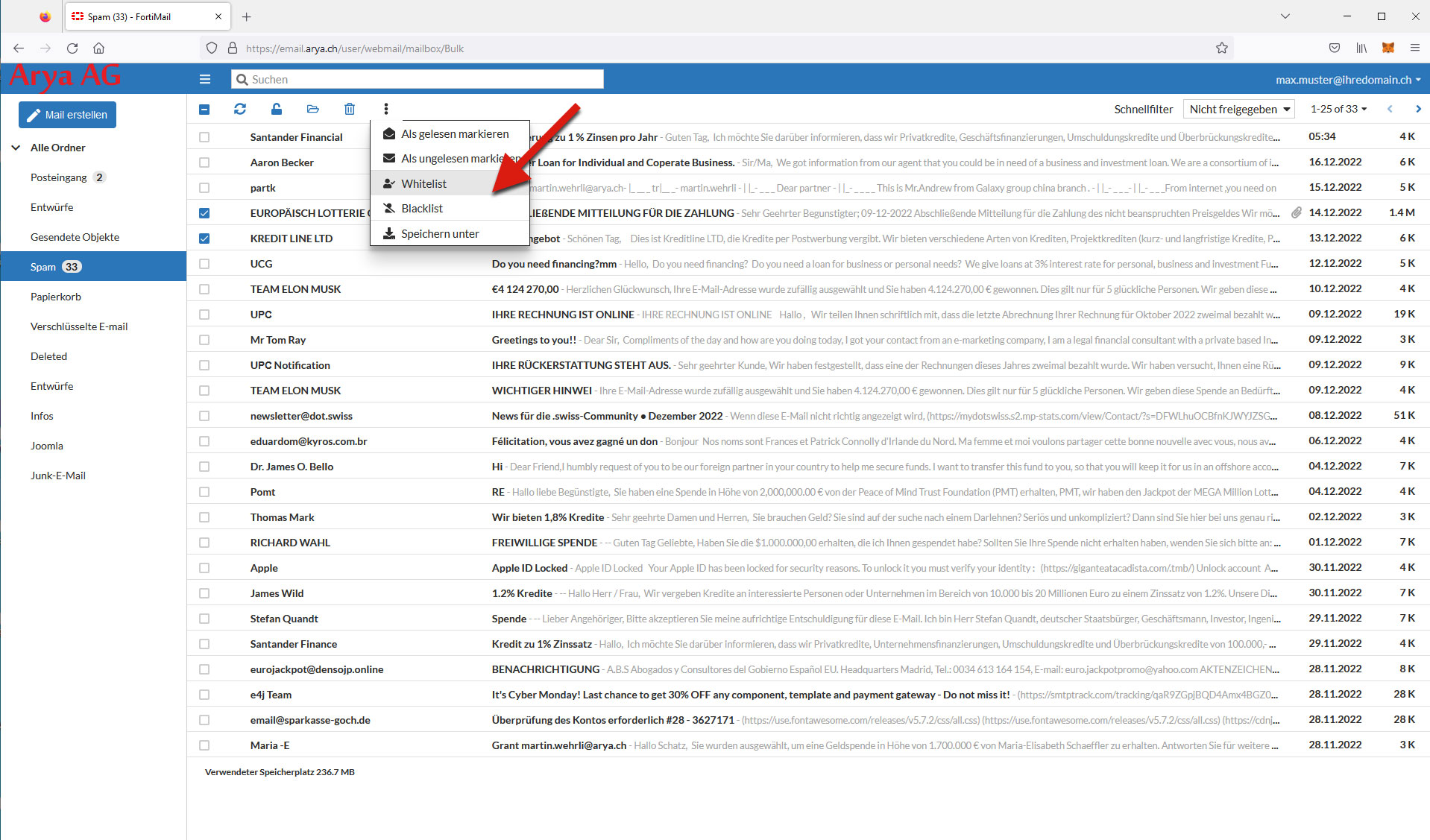Choose Whitelist from the context menu
1430x840 pixels.
(x=450, y=183)
